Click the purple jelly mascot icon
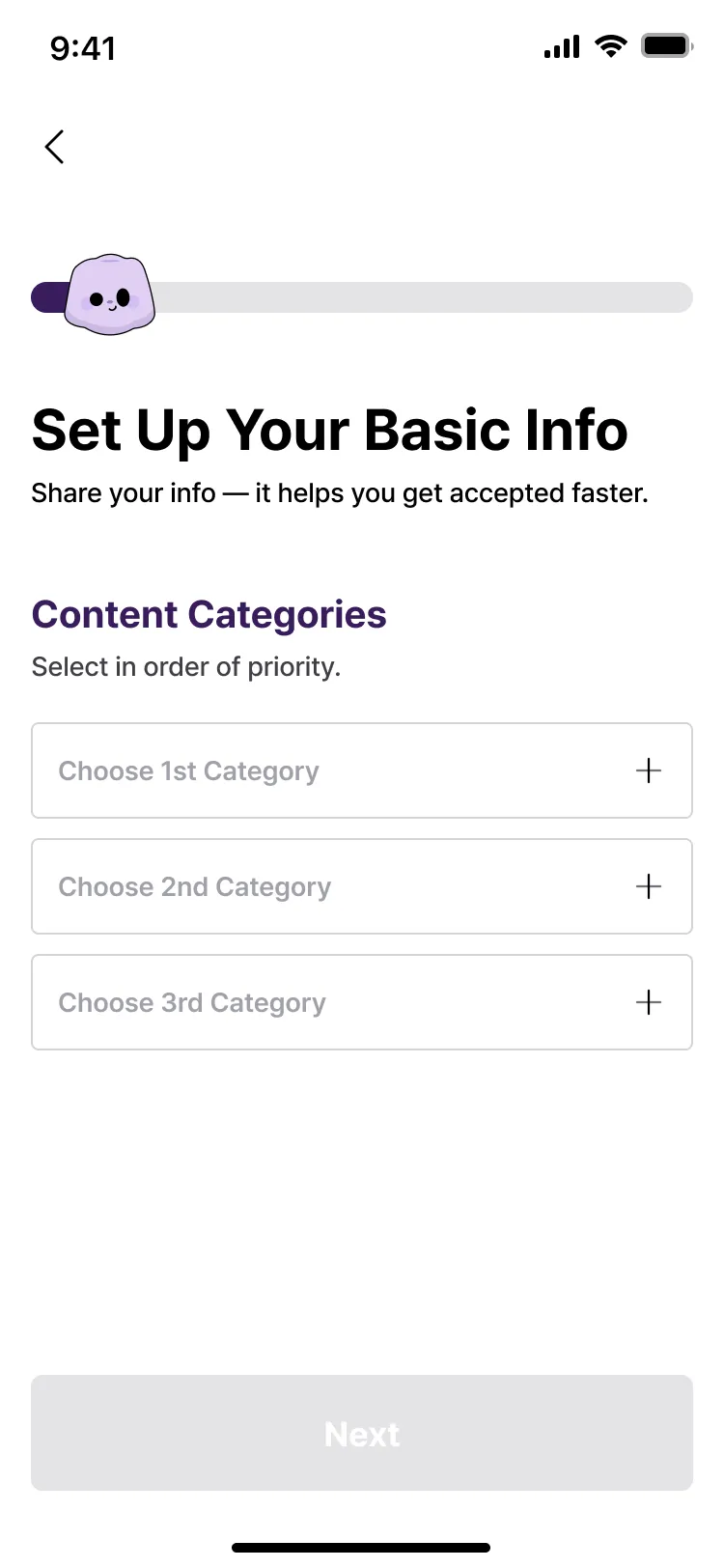Viewport: 724px width, 1568px height. [x=110, y=295]
